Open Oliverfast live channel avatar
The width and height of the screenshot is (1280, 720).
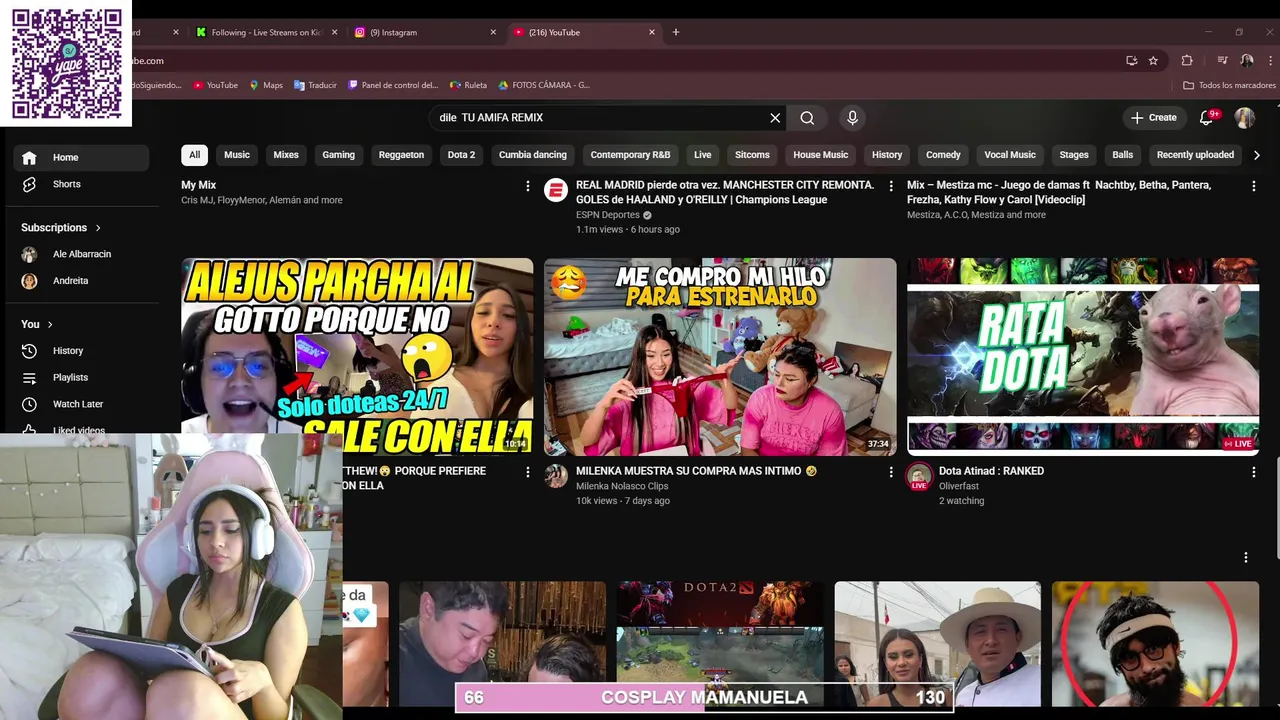pos(919,477)
